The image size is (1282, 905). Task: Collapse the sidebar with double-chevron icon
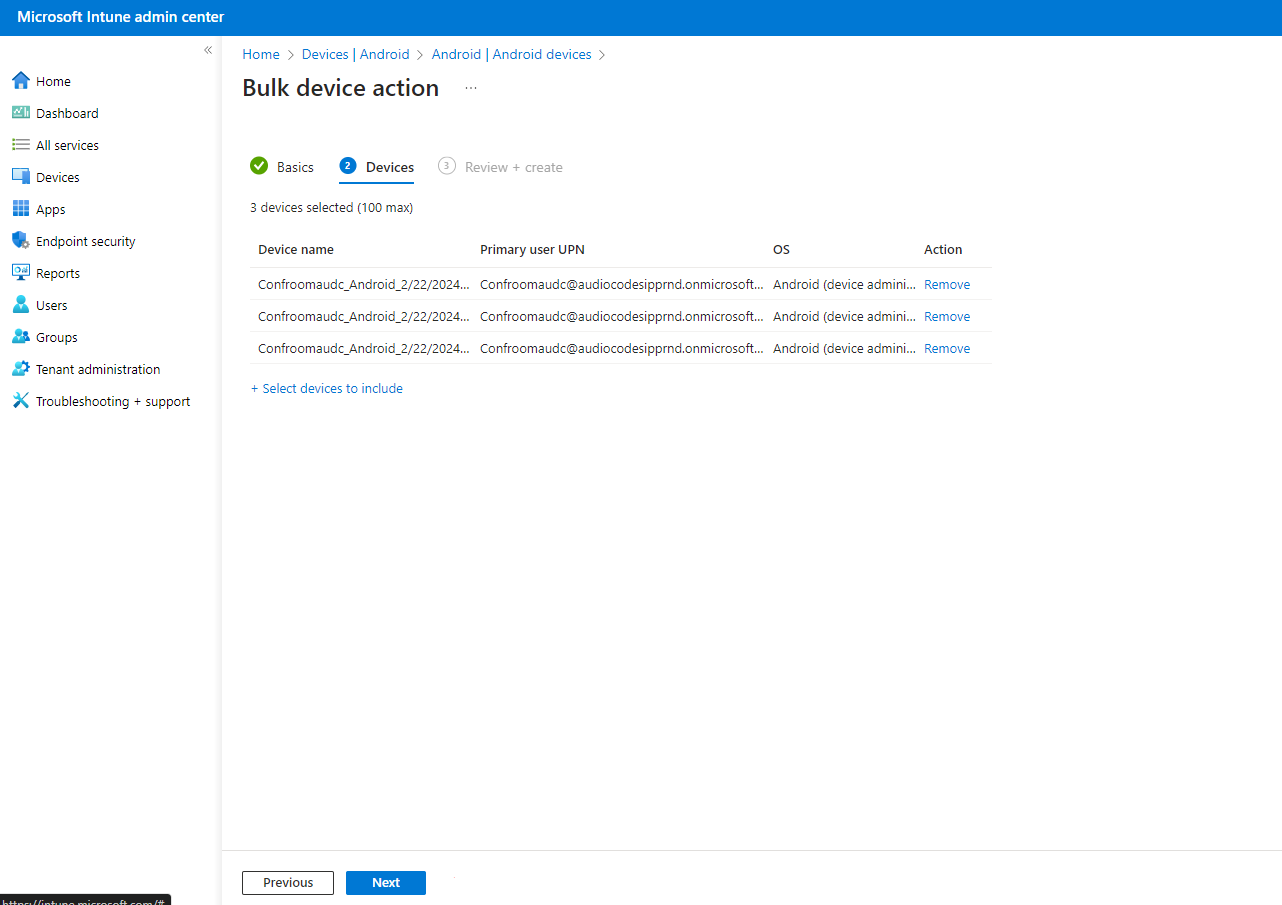point(208,50)
